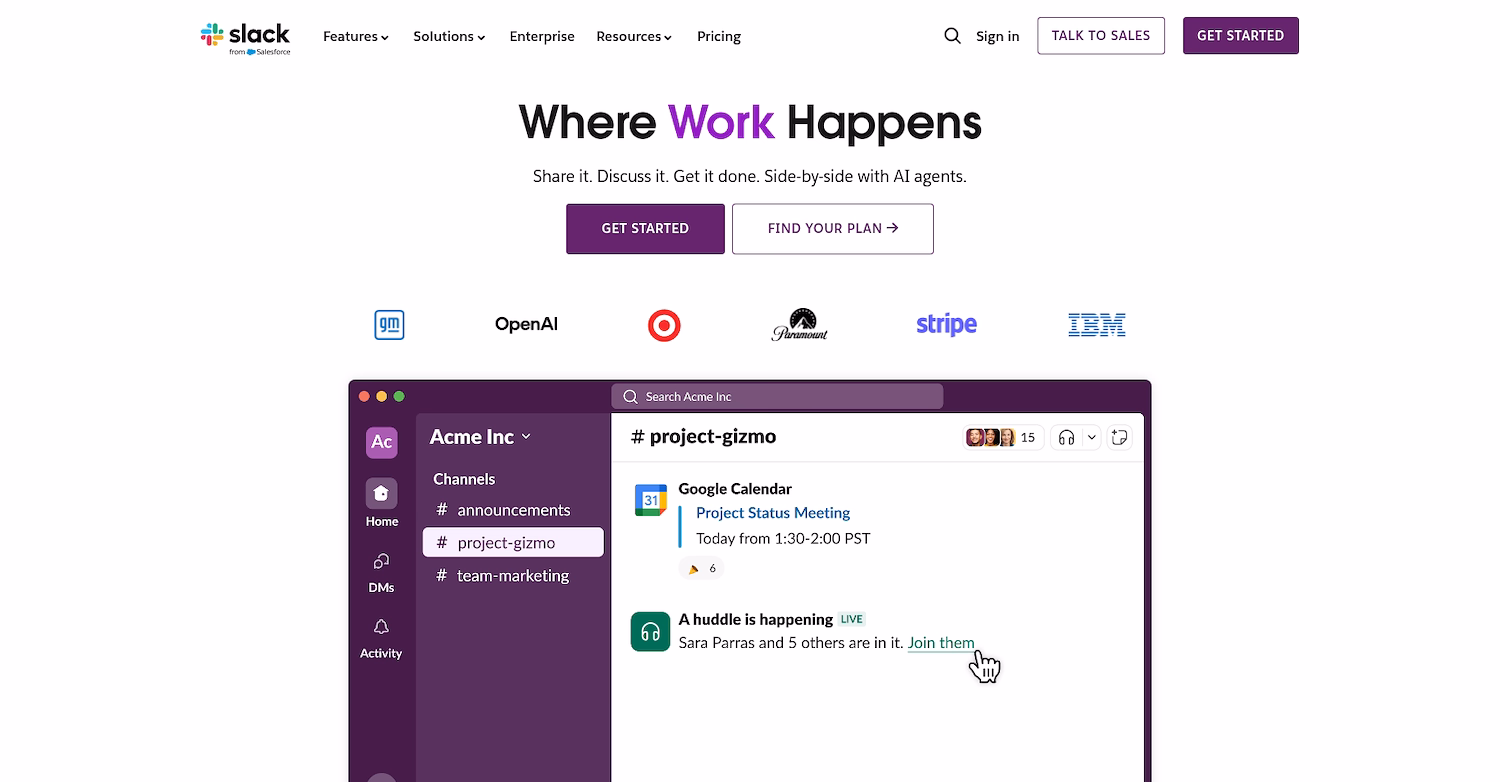Open the Acme Inc workspace menu
Viewport: 1500px width, 782px height.
[480, 437]
